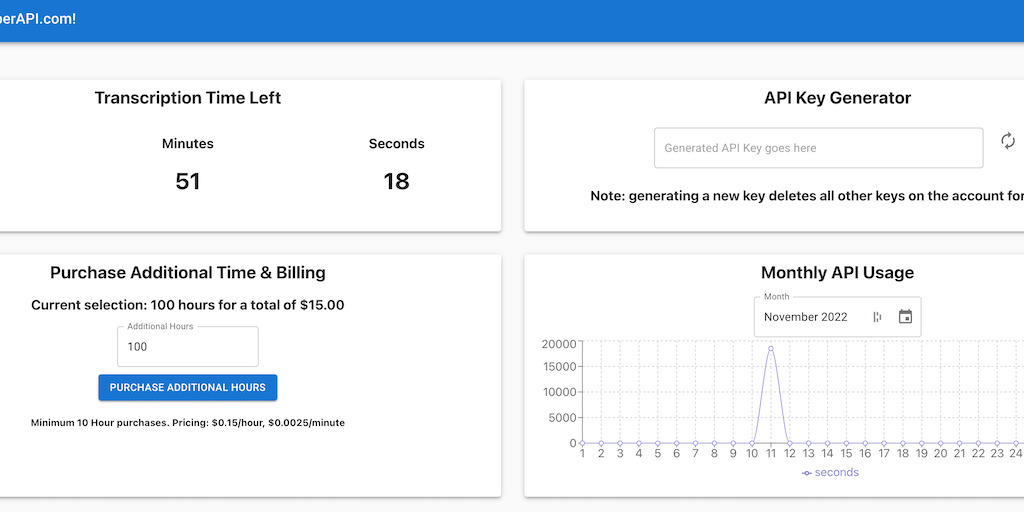1024x512 pixels.
Task: Click the peak data point on day 11
Action: pyautogui.click(x=771, y=349)
